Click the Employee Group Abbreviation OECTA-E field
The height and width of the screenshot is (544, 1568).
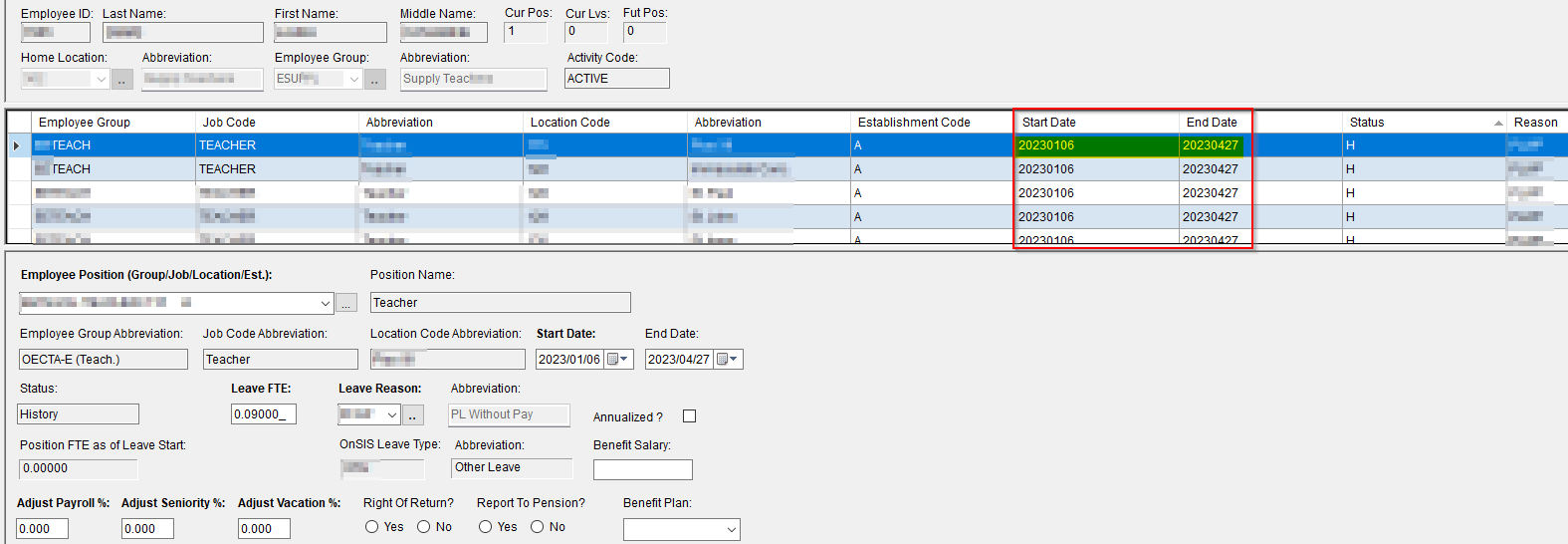tap(104, 360)
